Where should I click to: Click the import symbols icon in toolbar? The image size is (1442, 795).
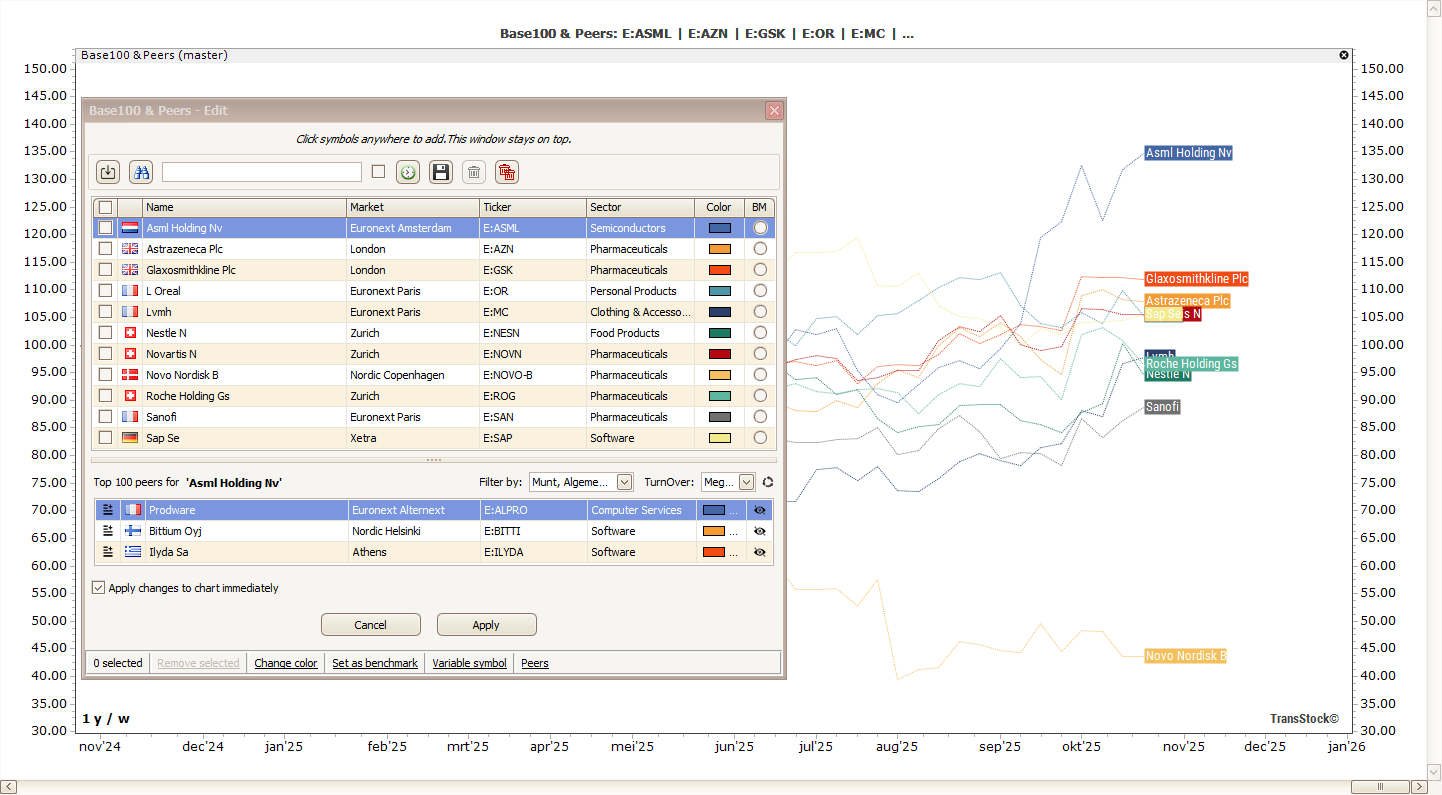pos(108,172)
